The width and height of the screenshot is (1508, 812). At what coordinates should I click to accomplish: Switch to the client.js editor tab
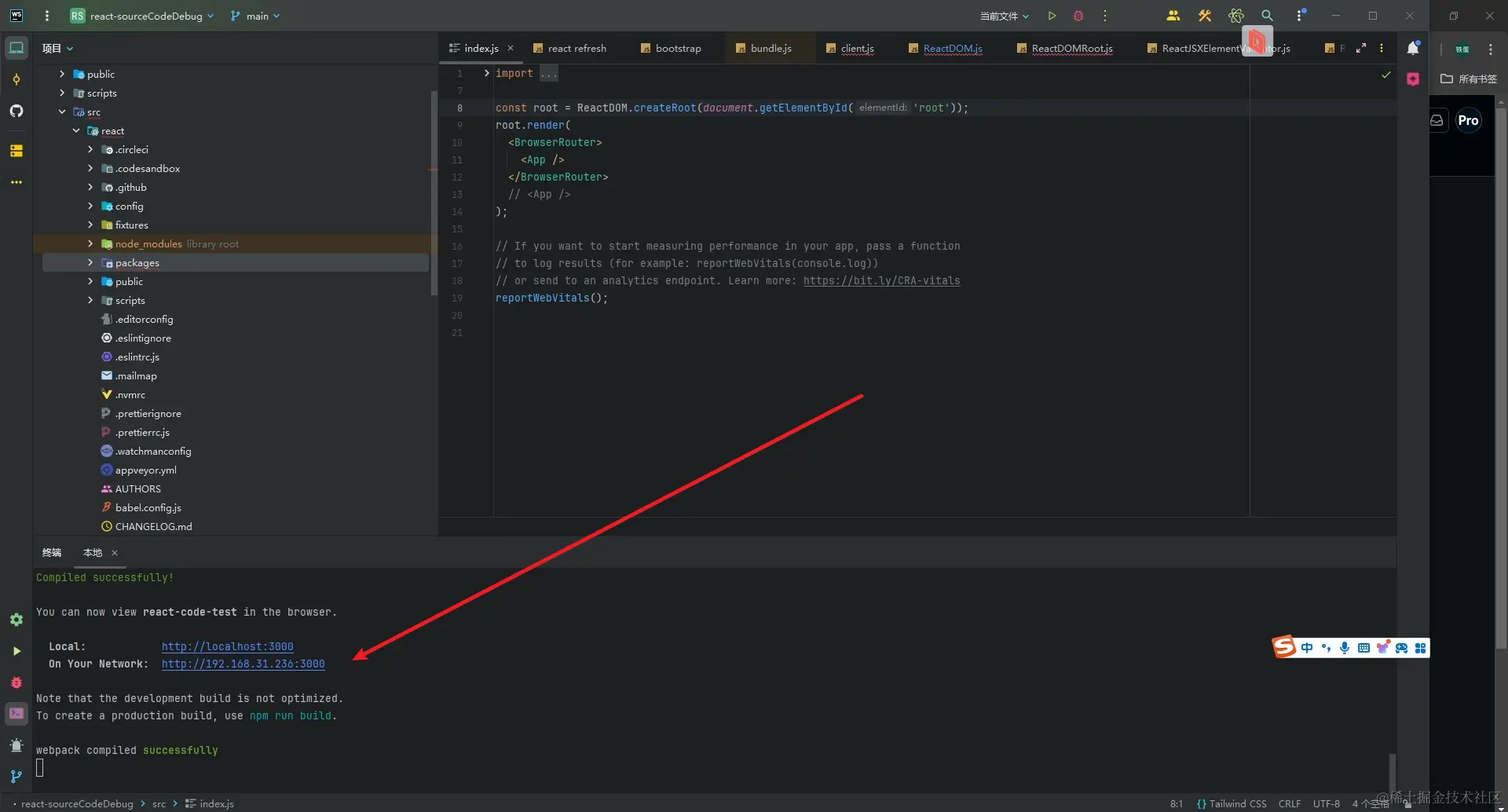coord(851,48)
